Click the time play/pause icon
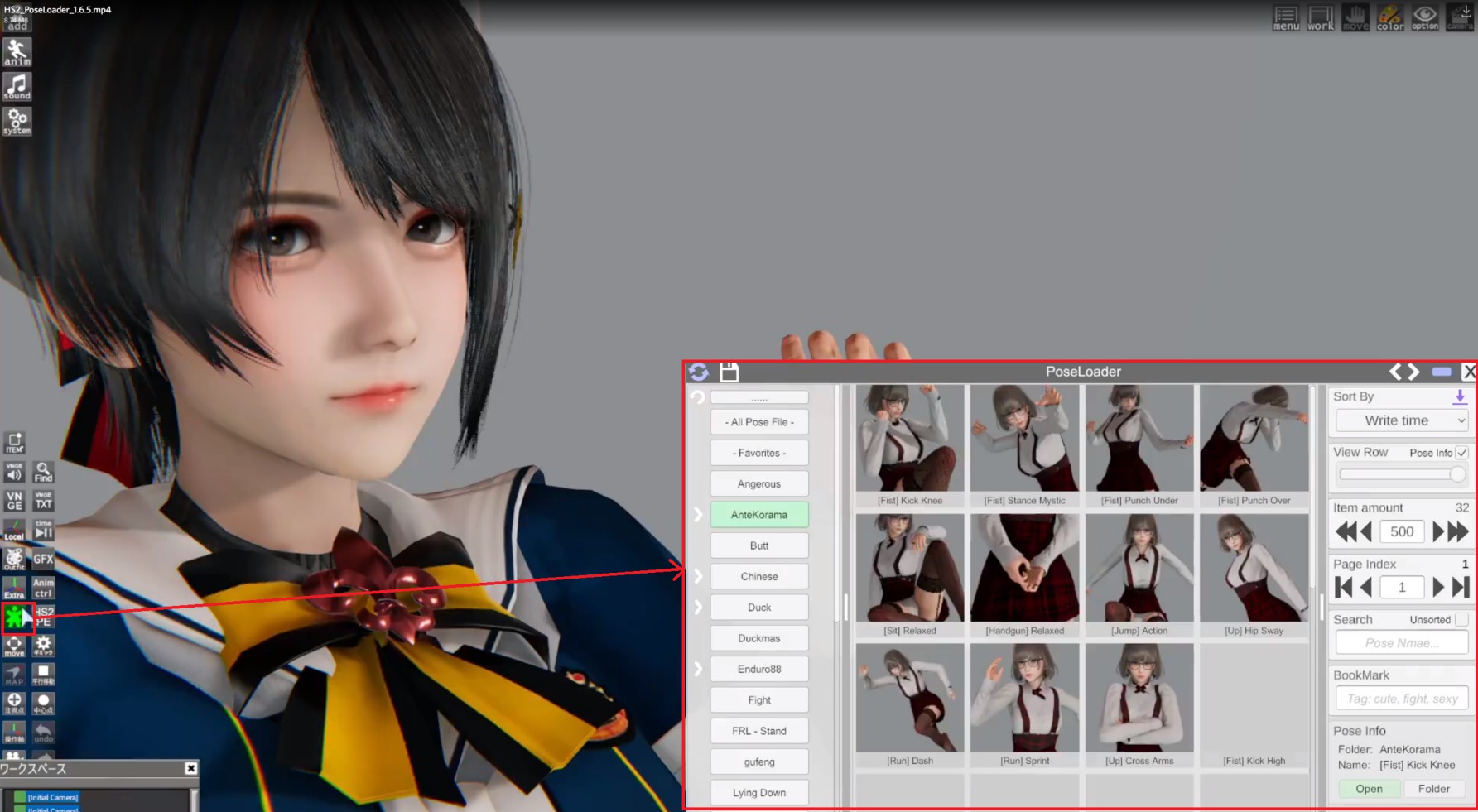Viewport: 1478px width, 812px height. (43, 530)
